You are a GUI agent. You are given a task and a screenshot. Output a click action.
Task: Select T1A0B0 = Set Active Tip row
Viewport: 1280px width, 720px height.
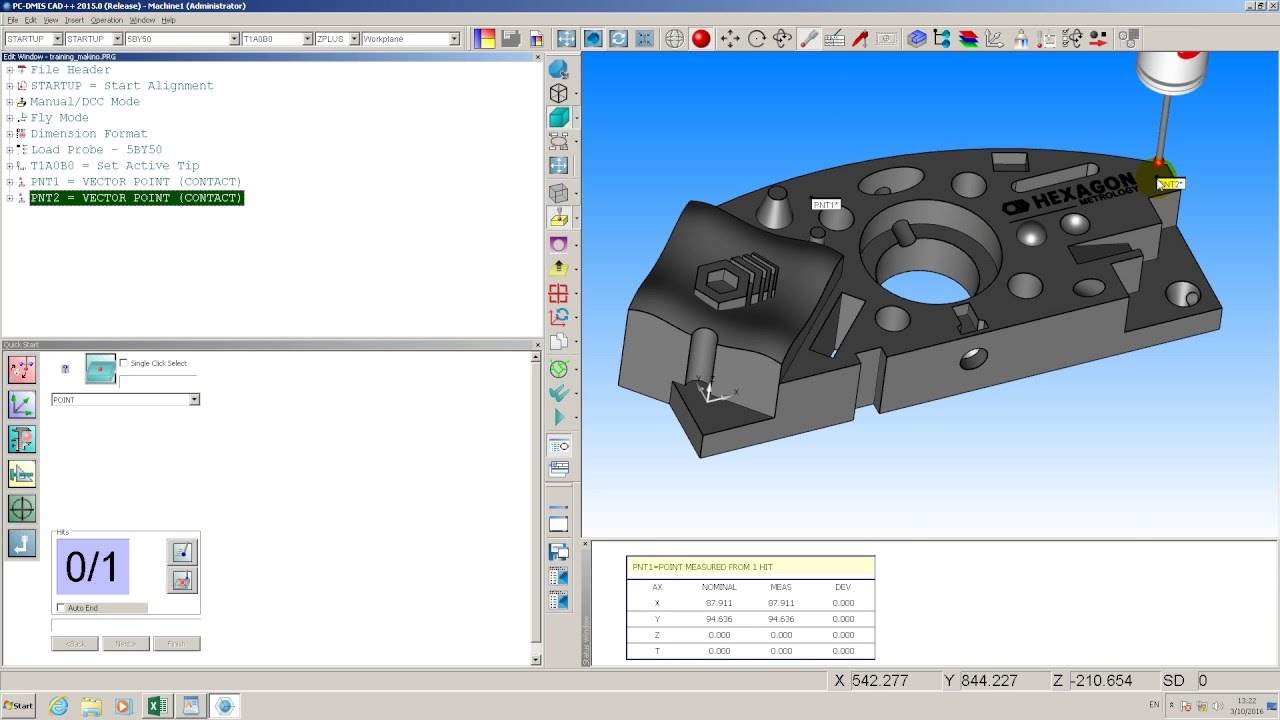(114, 166)
